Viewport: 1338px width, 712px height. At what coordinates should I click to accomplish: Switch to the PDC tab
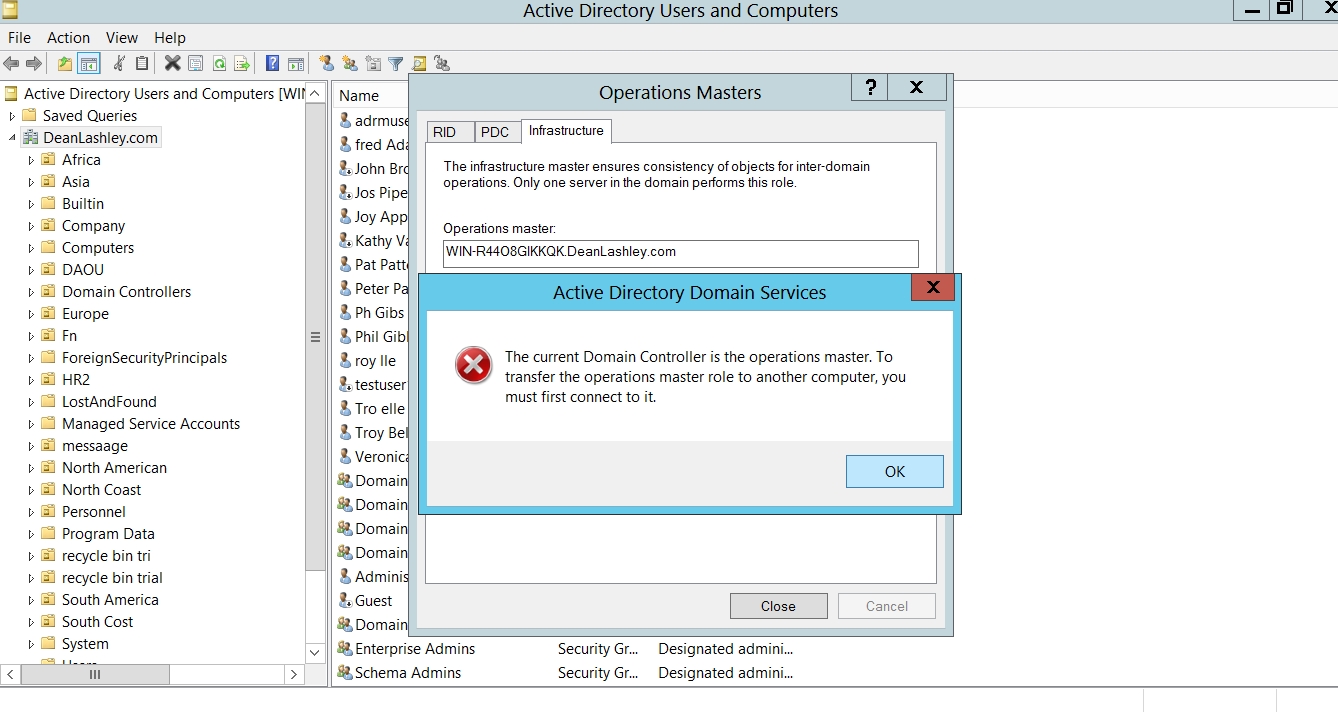495,132
